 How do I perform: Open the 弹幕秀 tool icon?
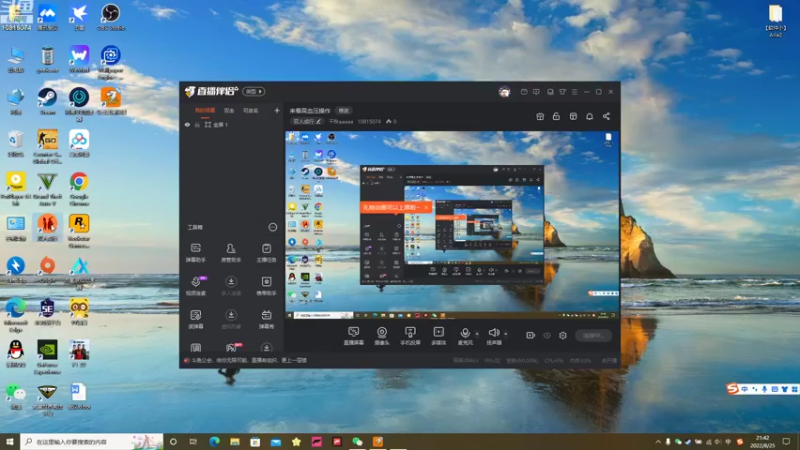266,319
